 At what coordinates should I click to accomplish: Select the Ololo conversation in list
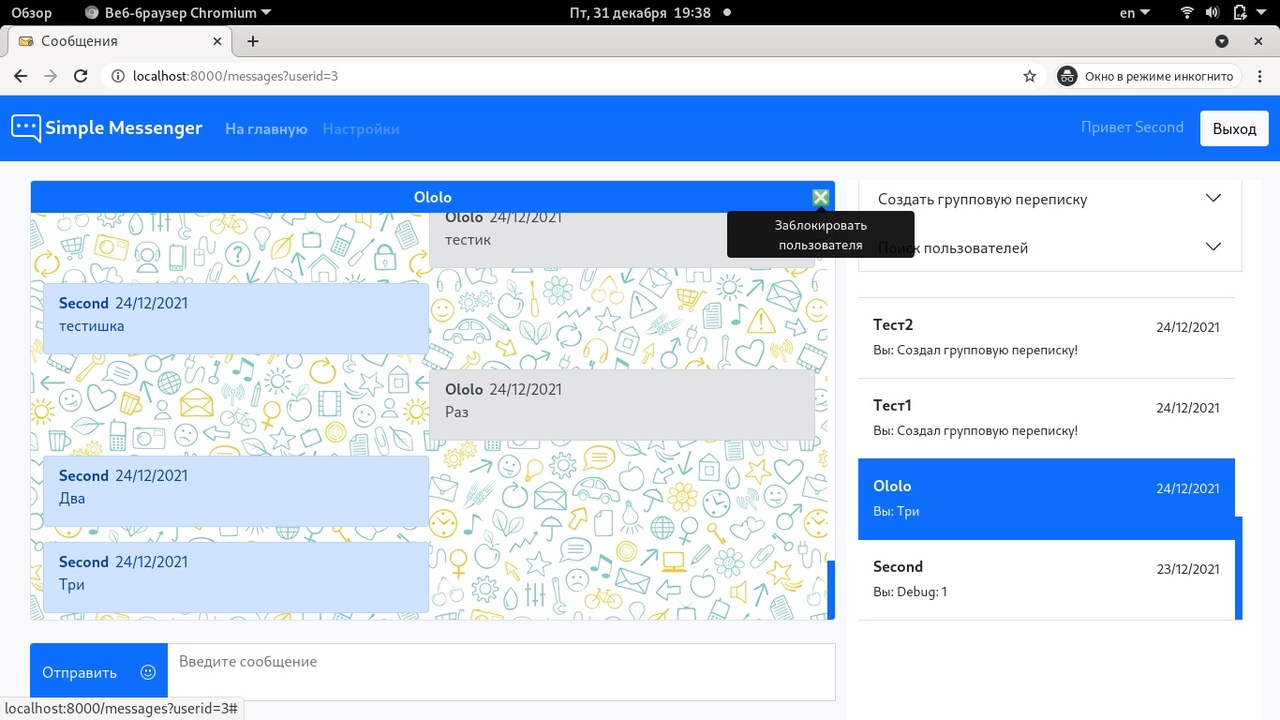pyautogui.click(x=1046, y=498)
